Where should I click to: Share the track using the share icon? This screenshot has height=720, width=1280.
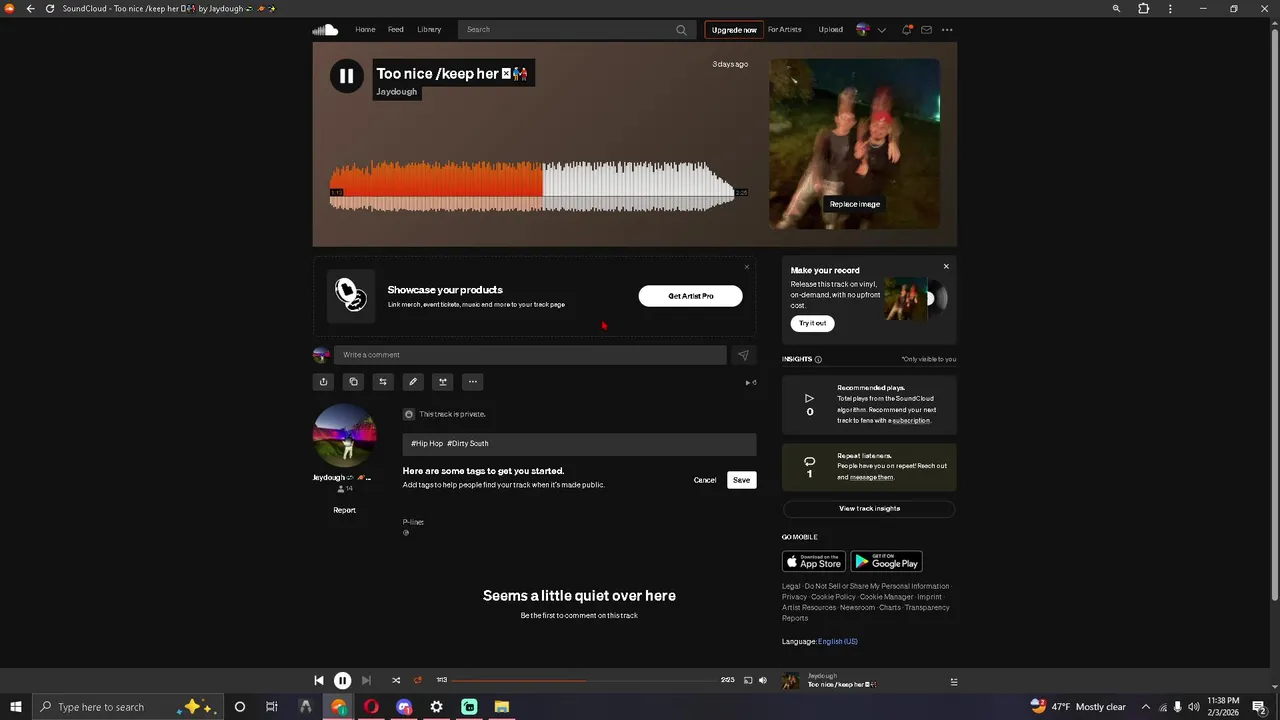[x=323, y=381]
